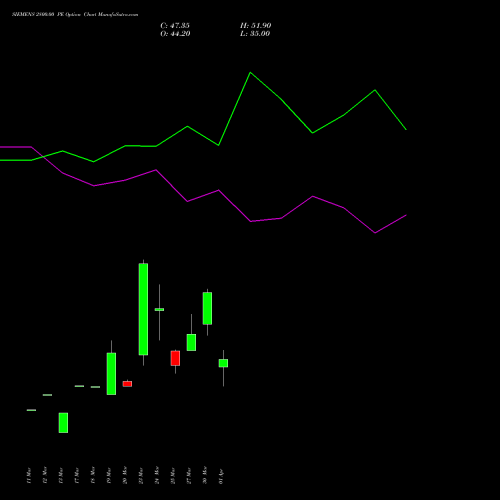
Task: Click the 23 Mar date label
Action: point(141,475)
